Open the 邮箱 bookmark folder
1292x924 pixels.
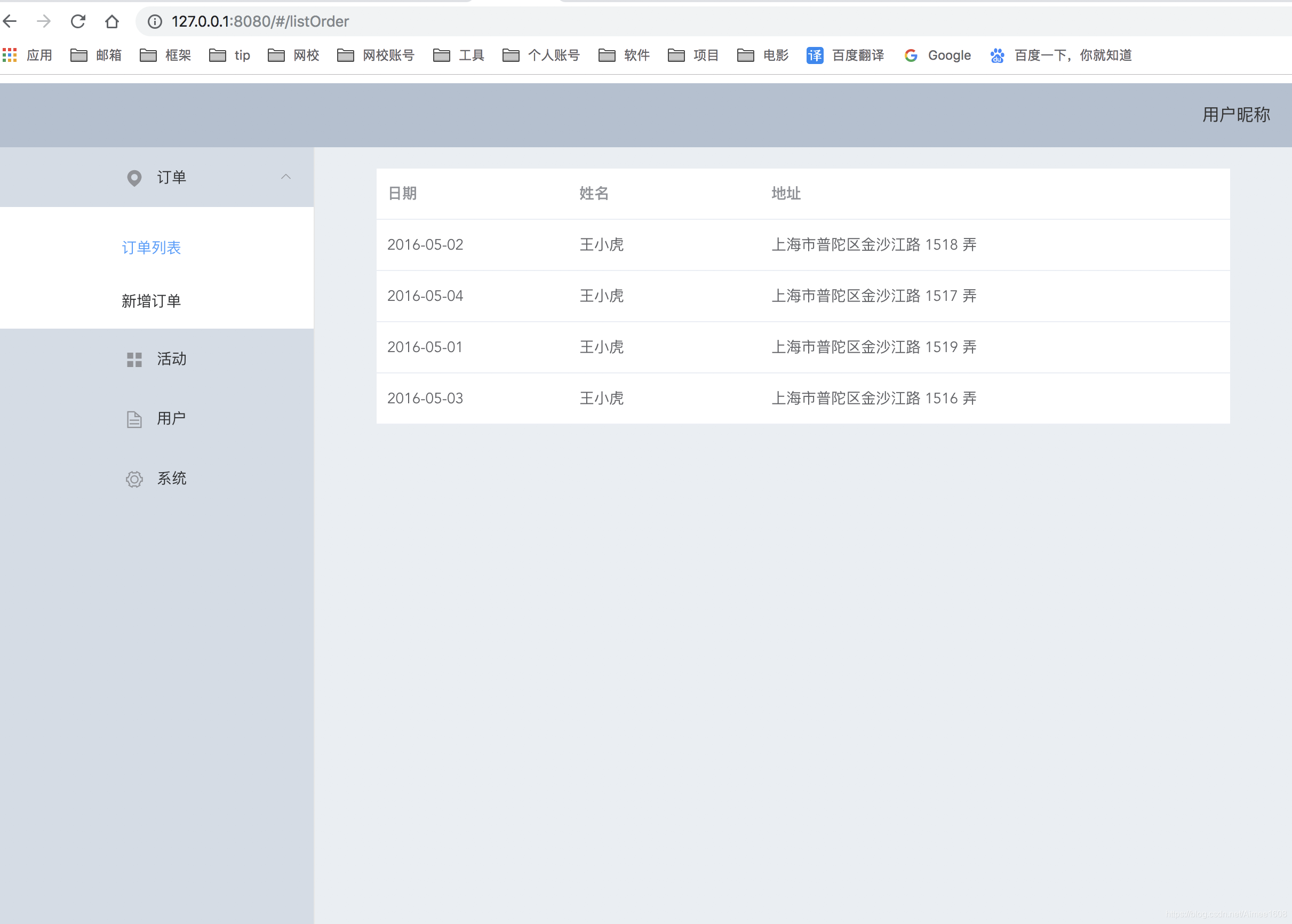click(95, 55)
